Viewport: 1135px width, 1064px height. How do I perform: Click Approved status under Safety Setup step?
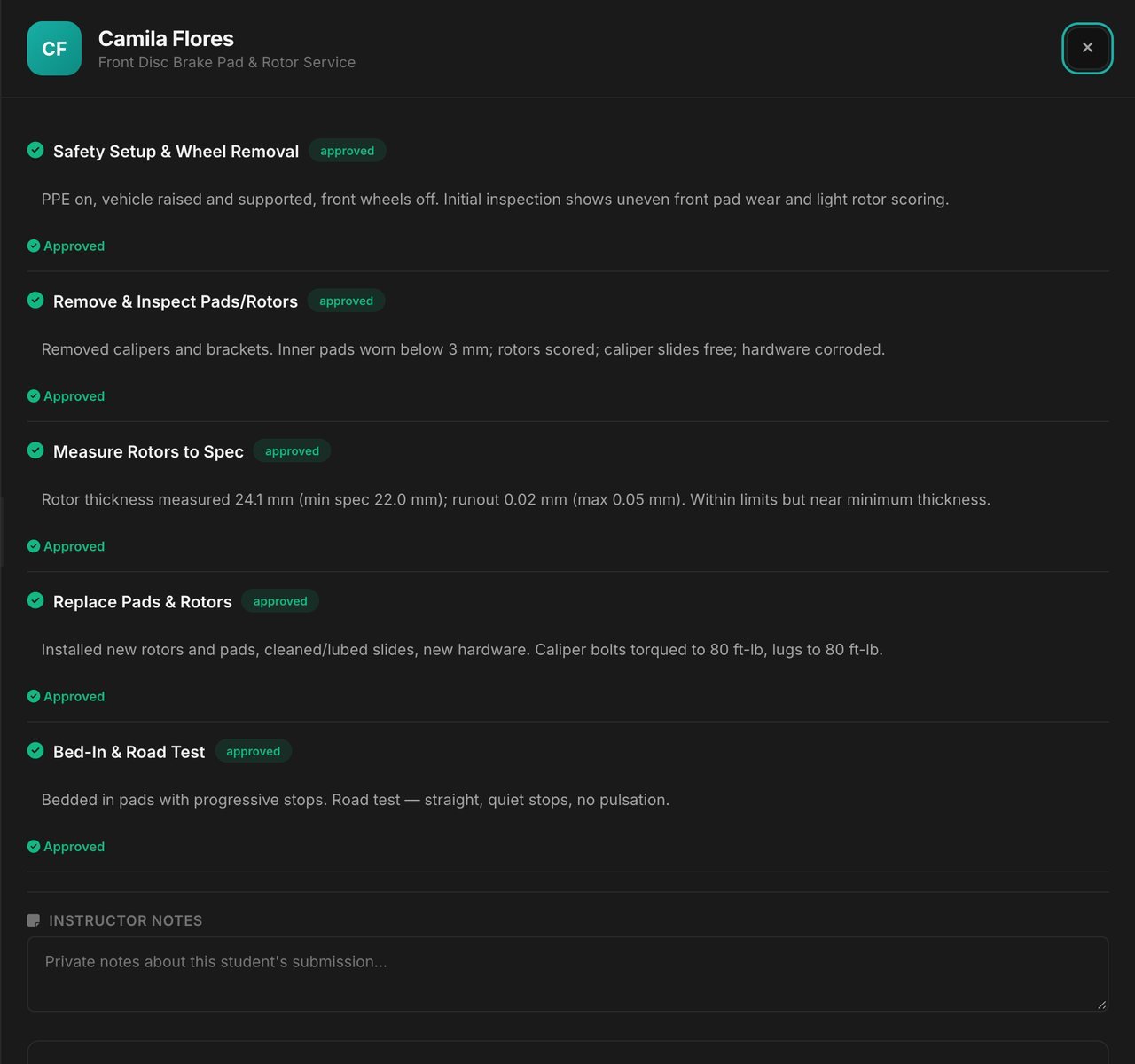click(x=67, y=246)
